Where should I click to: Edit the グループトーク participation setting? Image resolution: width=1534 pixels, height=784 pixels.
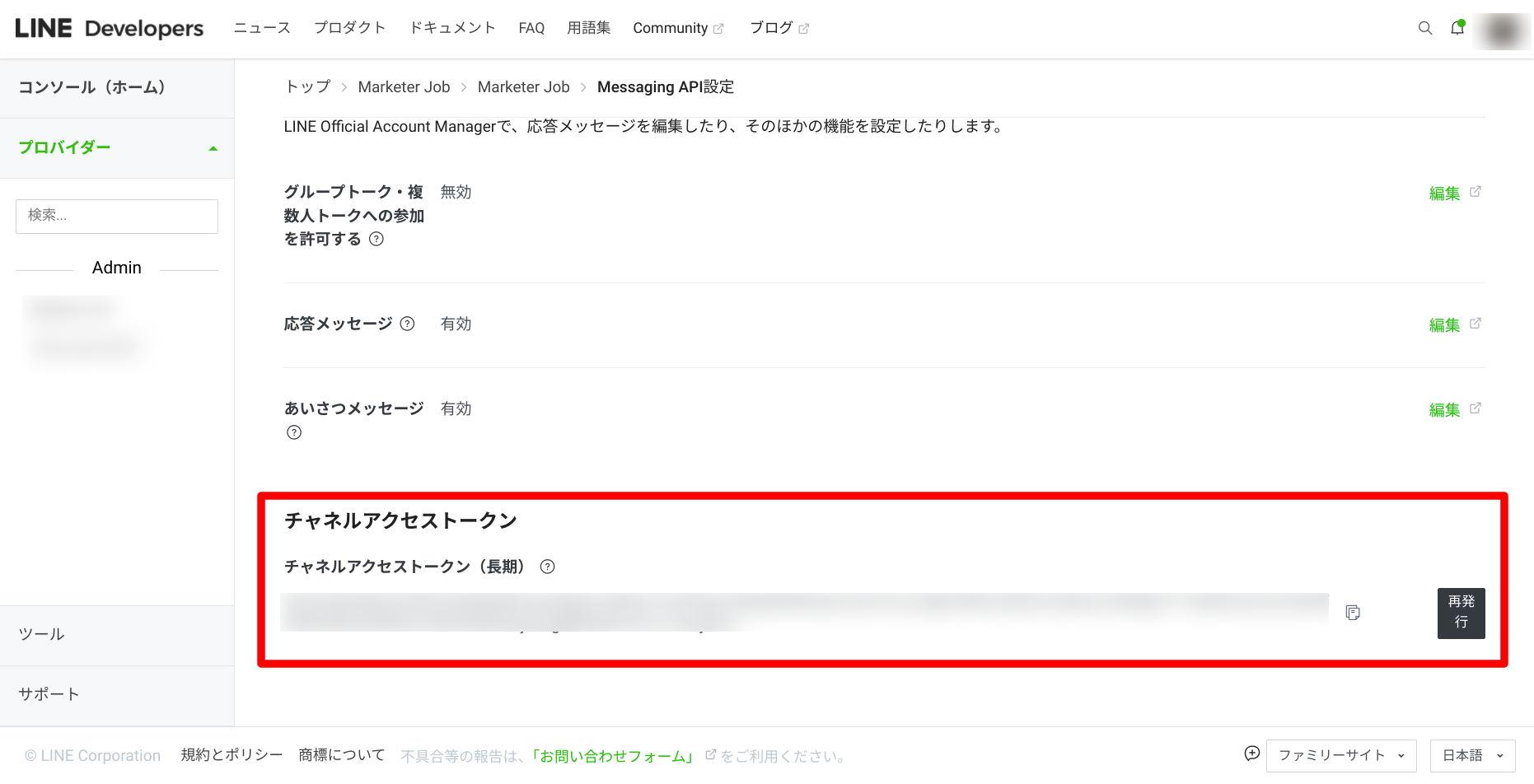click(x=1444, y=193)
